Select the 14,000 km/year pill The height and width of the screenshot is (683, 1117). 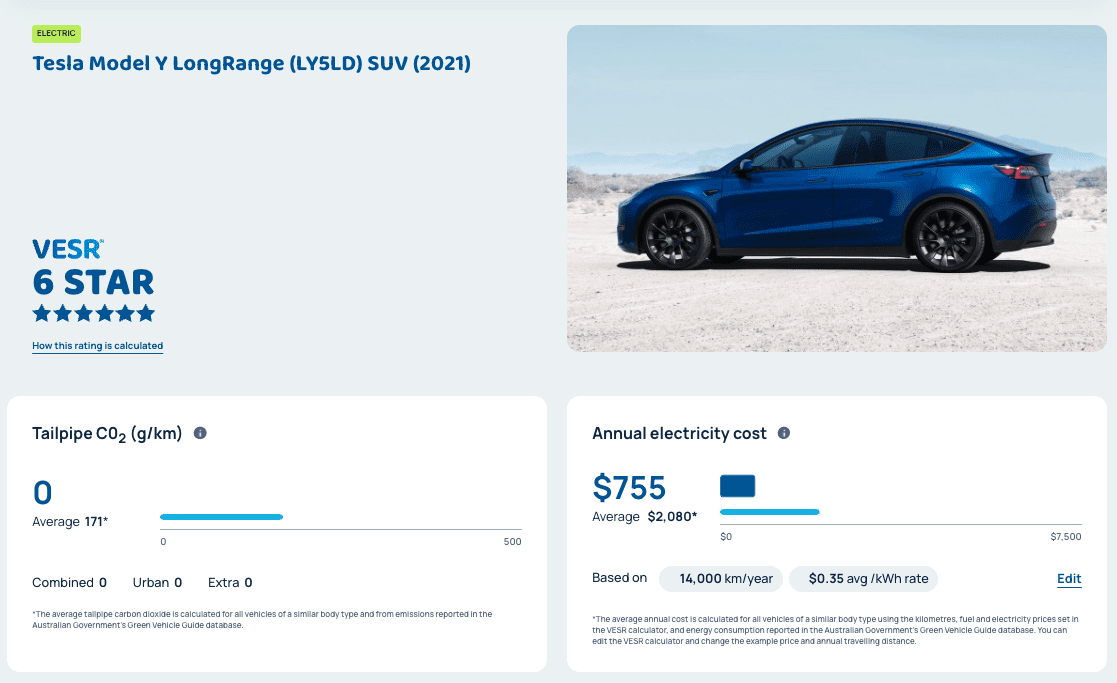(721, 579)
